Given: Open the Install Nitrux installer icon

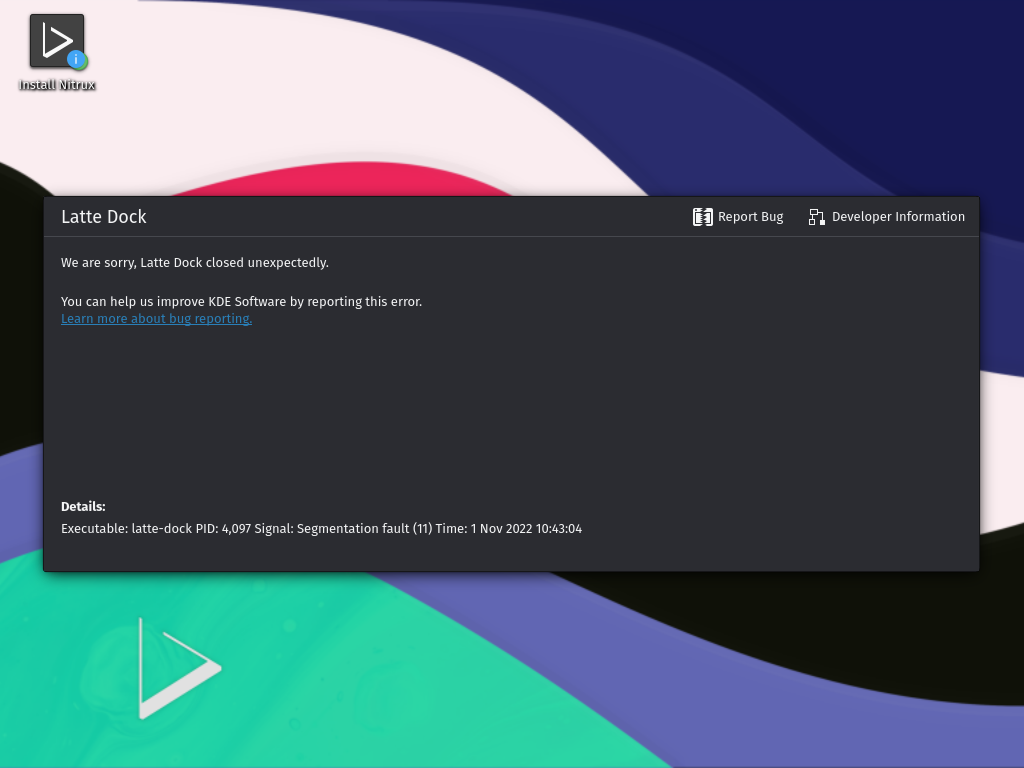Looking at the screenshot, I should [x=55, y=40].
